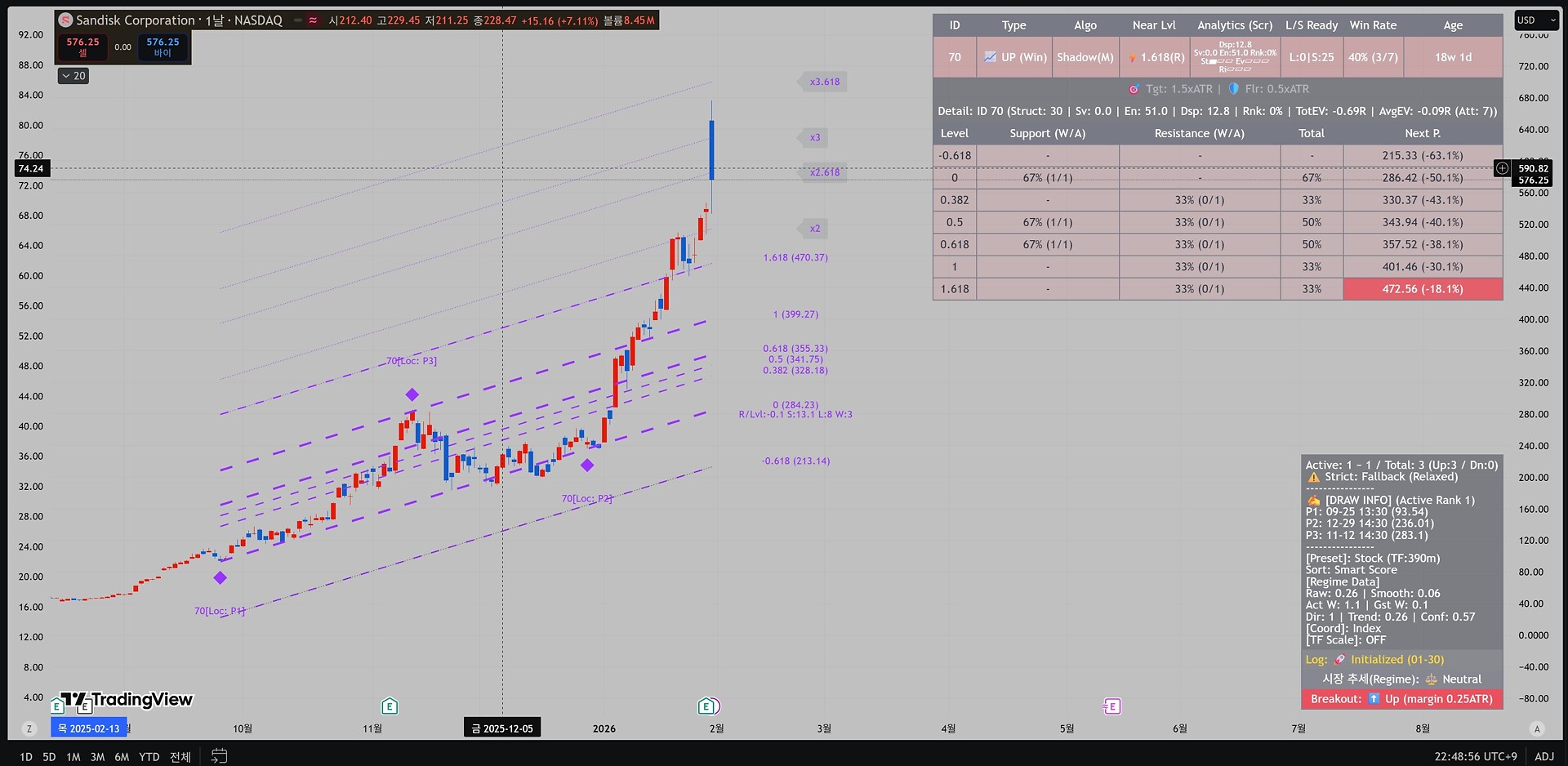Click the pink wavy indicator icon in the title bar
1568x766 pixels.
point(313,20)
